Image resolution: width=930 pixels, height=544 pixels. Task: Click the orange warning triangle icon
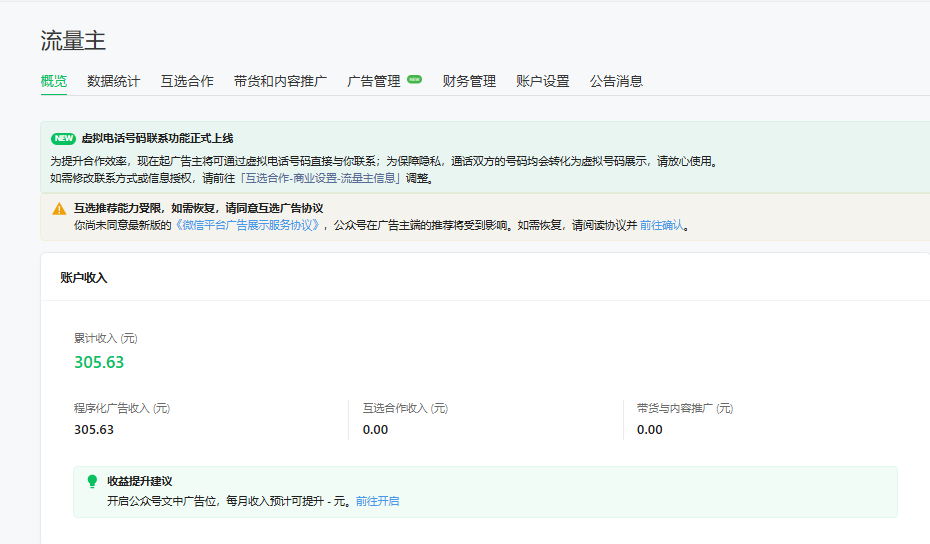pyautogui.click(x=59, y=209)
